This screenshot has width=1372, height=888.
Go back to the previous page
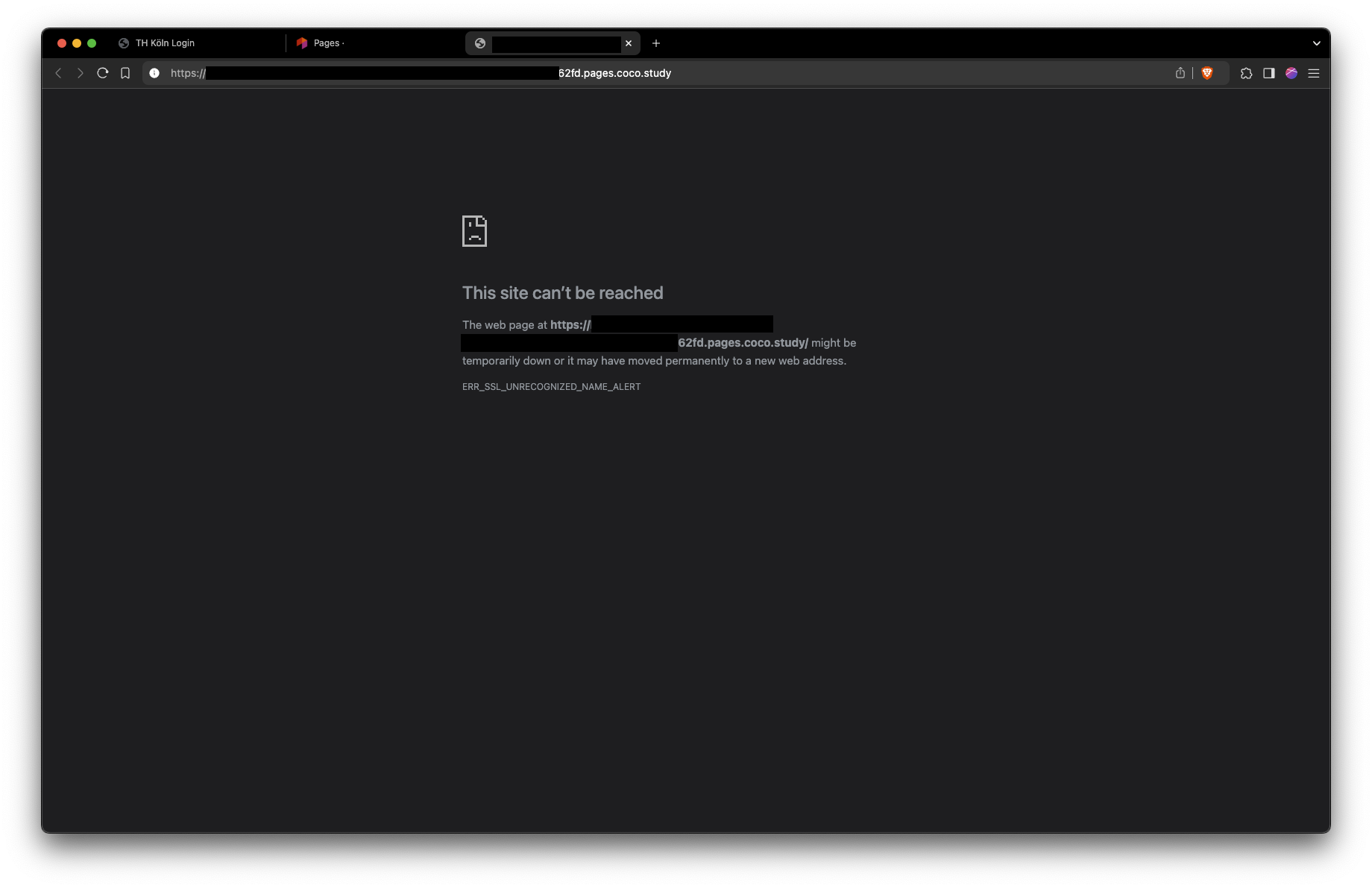tap(58, 73)
